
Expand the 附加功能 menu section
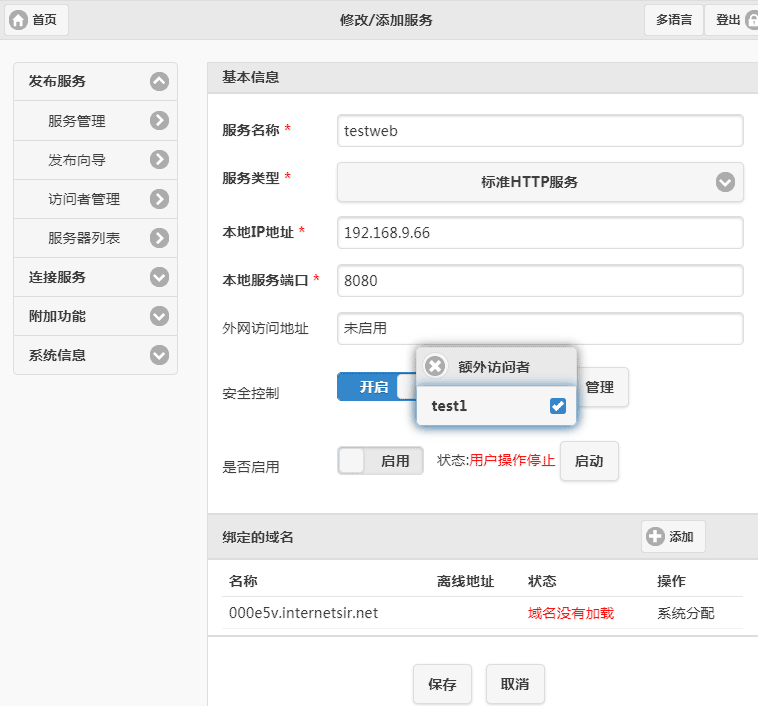pos(159,316)
